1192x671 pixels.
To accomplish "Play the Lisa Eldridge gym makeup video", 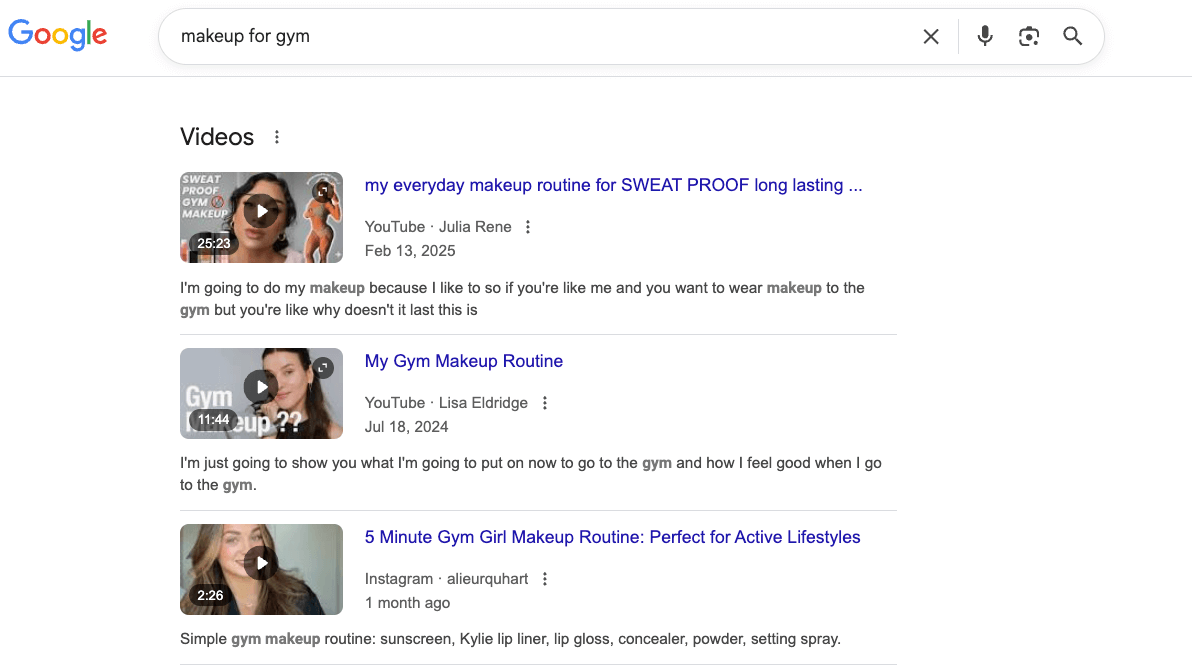I will (x=261, y=387).
